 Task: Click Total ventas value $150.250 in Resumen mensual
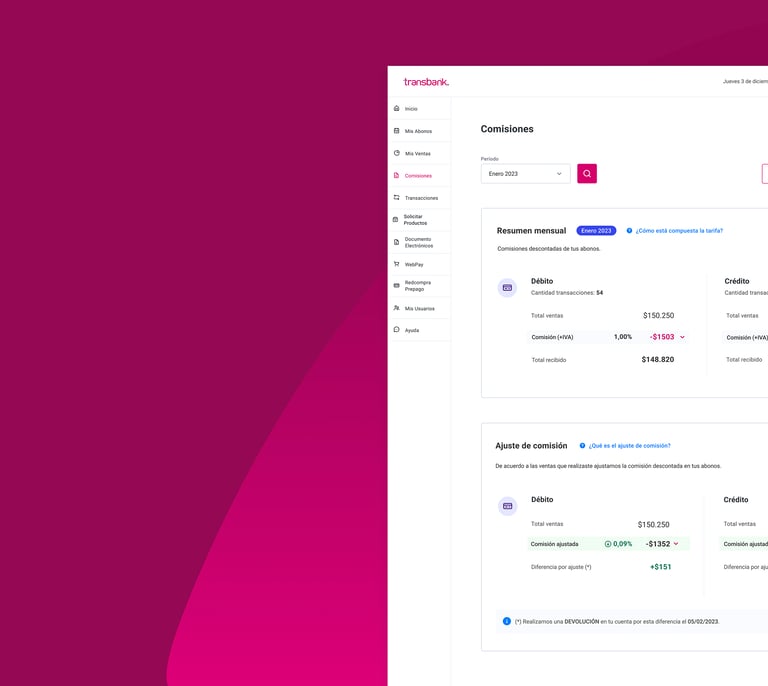tap(658, 315)
